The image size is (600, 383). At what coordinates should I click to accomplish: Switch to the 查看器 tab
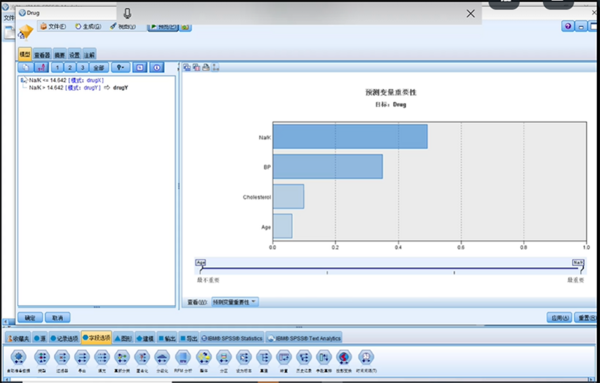click(42, 55)
